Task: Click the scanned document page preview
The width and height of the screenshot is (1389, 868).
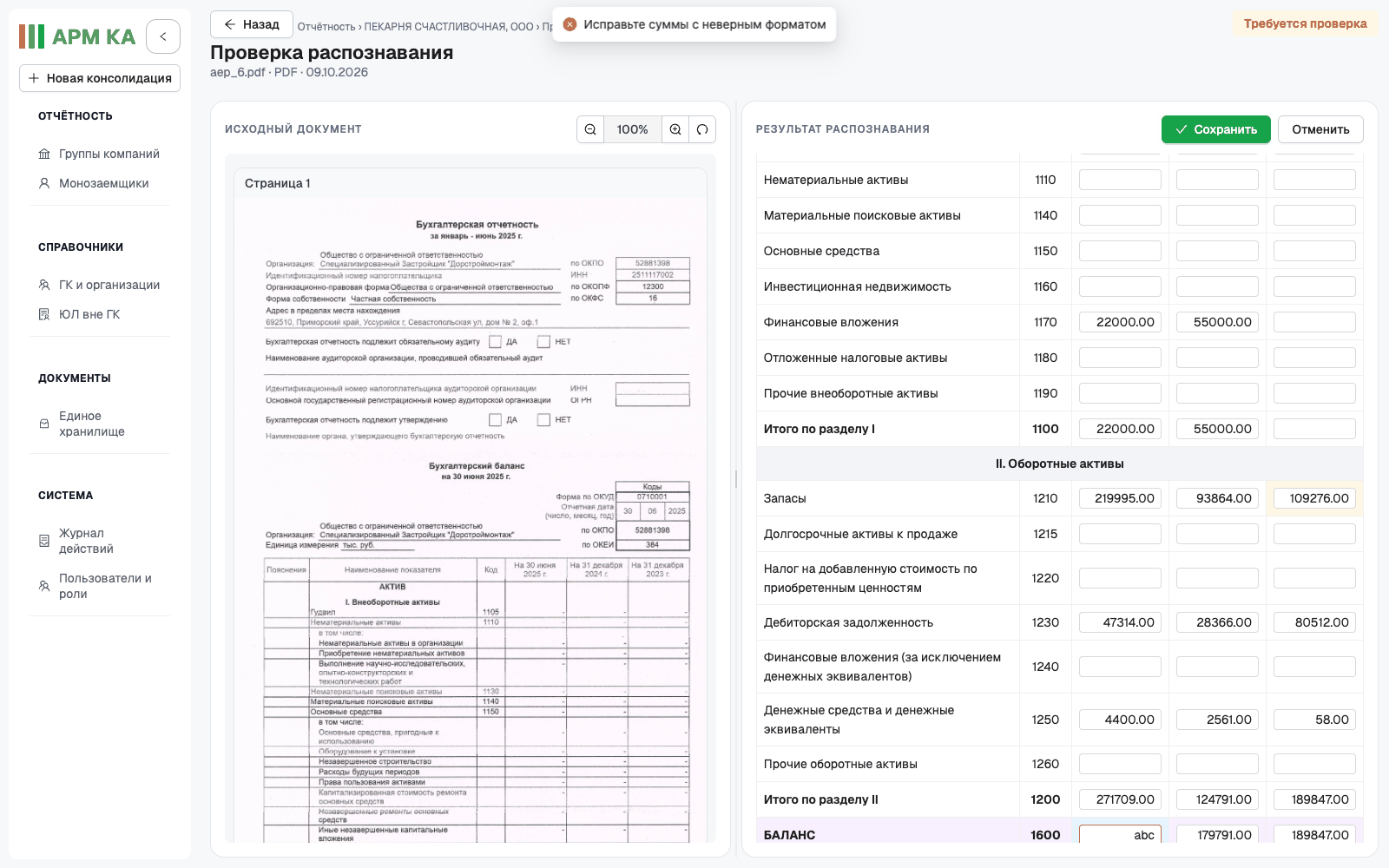Action: click(x=471, y=521)
